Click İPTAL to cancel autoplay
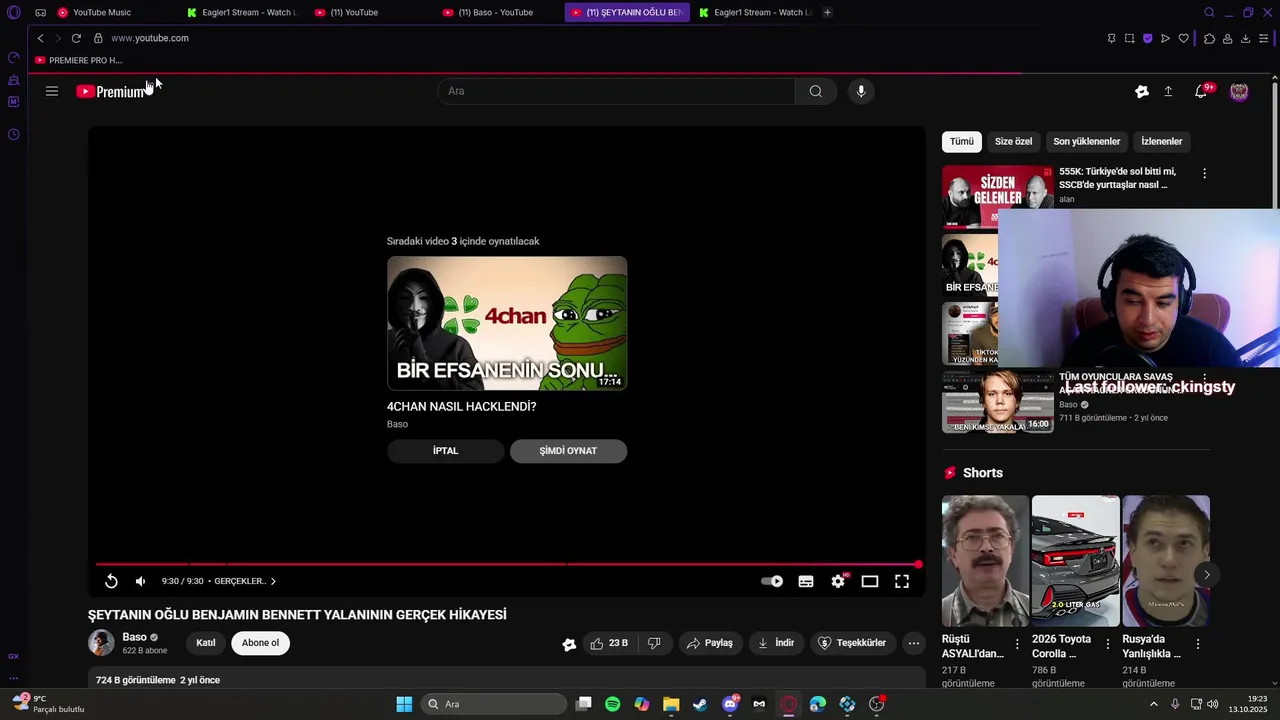 [446, 451]
